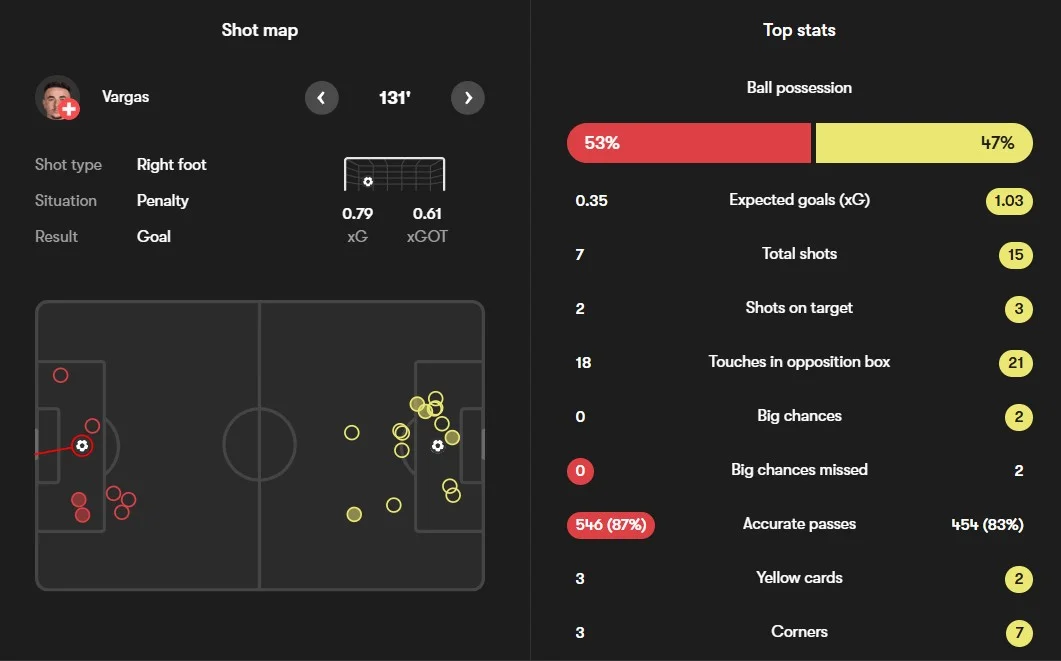Go to the next shot arrow
The height and width of the screenshot is (661, 1061).
tap(468, 98)
